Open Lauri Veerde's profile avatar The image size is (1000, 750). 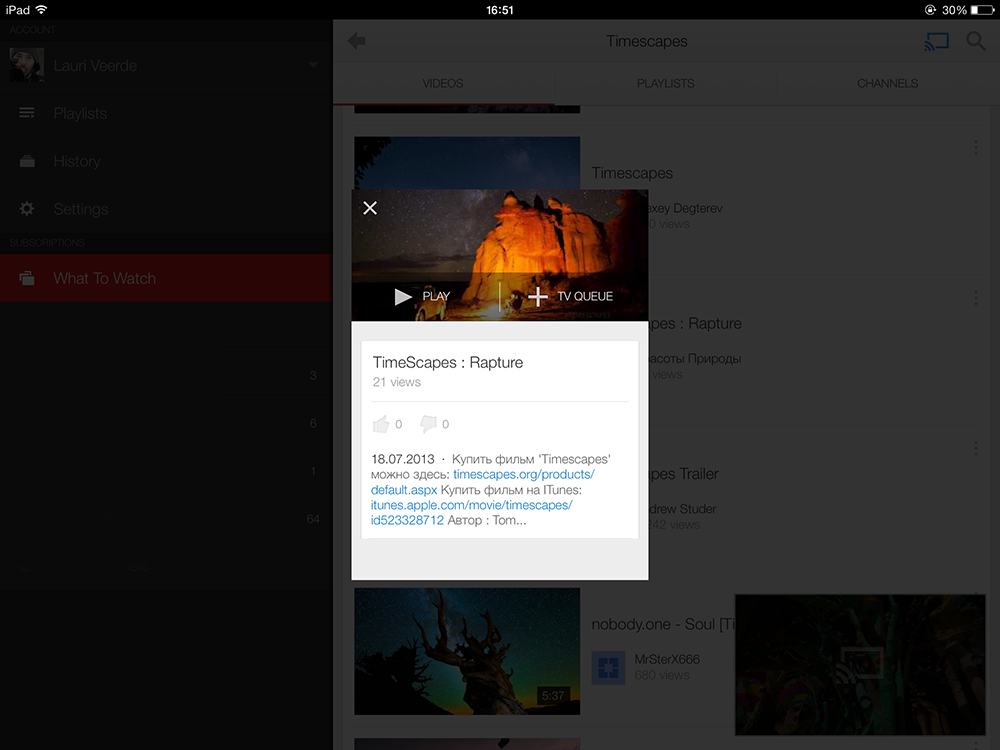click(x=27, y=65)
